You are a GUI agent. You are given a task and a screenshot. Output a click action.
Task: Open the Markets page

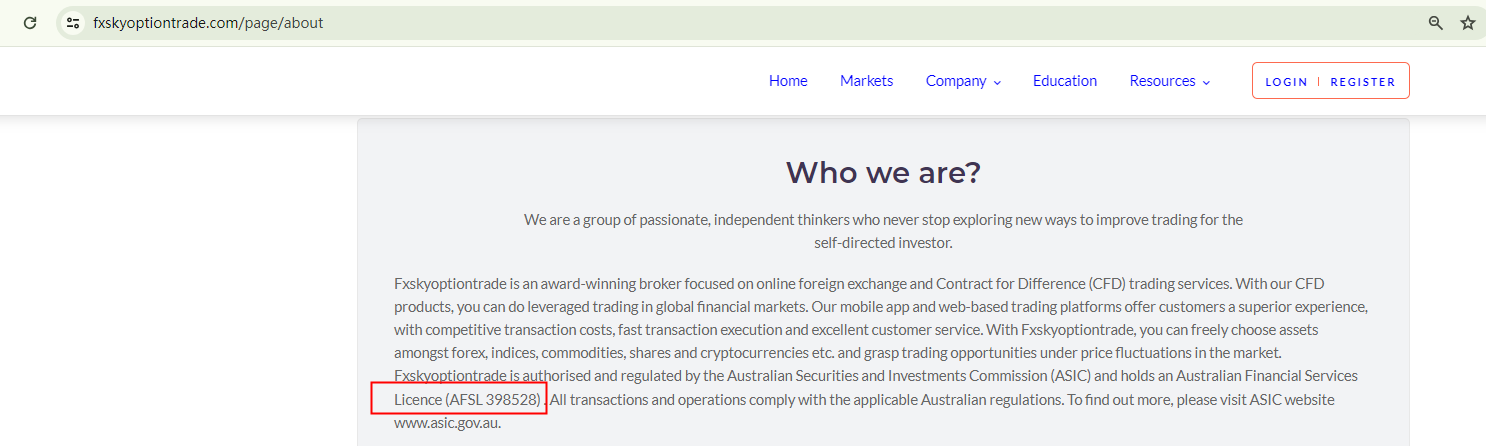[866, 81]
